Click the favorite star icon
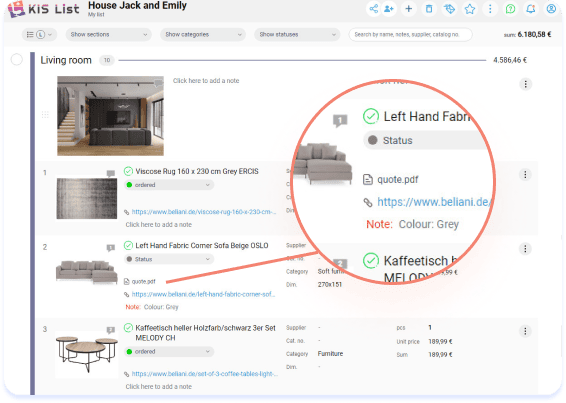Viewport: 566px width, 403px height. [470, 8]
